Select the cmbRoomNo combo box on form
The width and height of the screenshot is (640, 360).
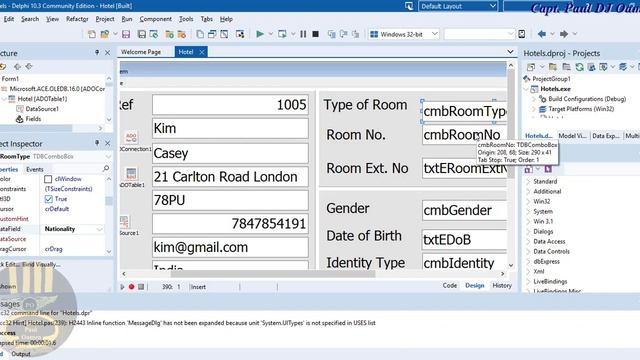pyautogui.click(x=464, y=135)
